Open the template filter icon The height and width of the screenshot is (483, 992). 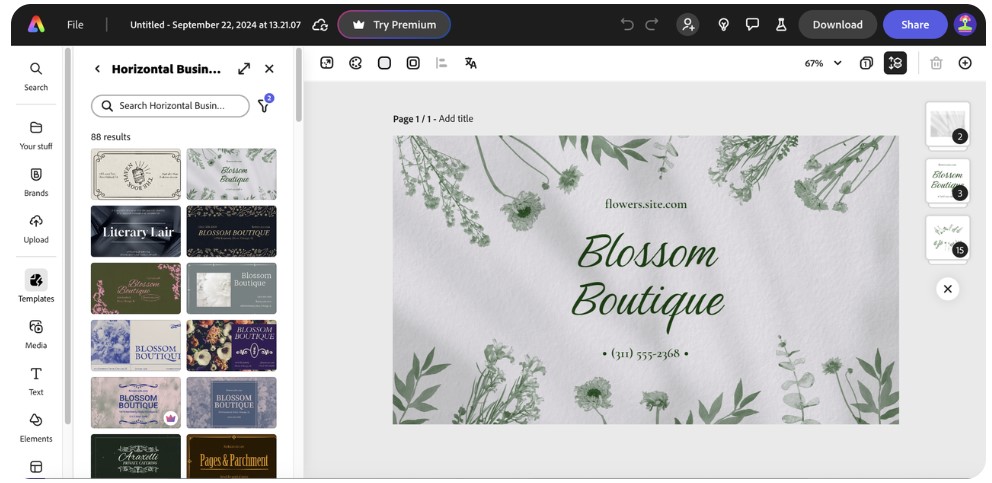[264, 104]
